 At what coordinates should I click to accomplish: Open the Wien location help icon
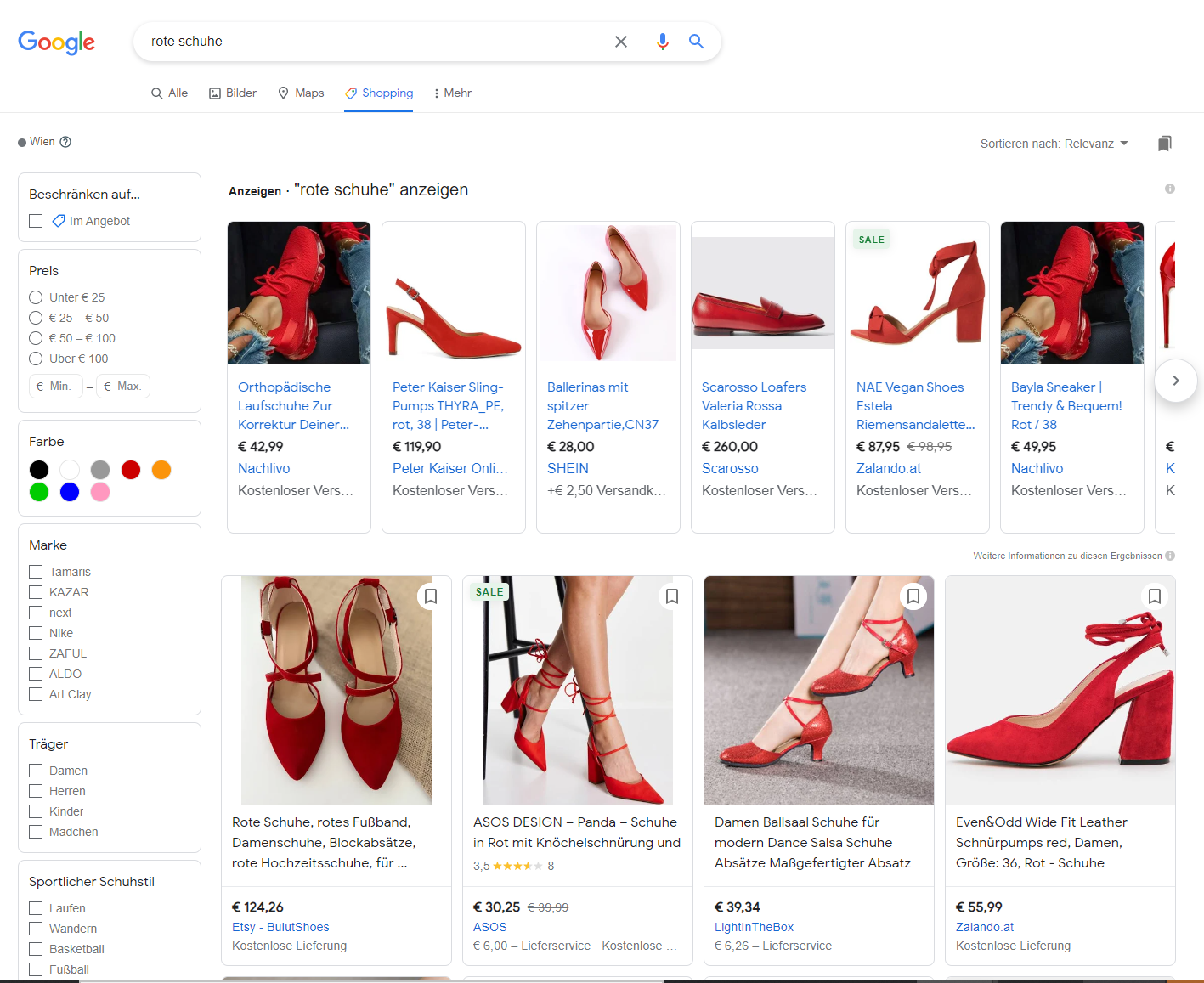coord(65,142)
